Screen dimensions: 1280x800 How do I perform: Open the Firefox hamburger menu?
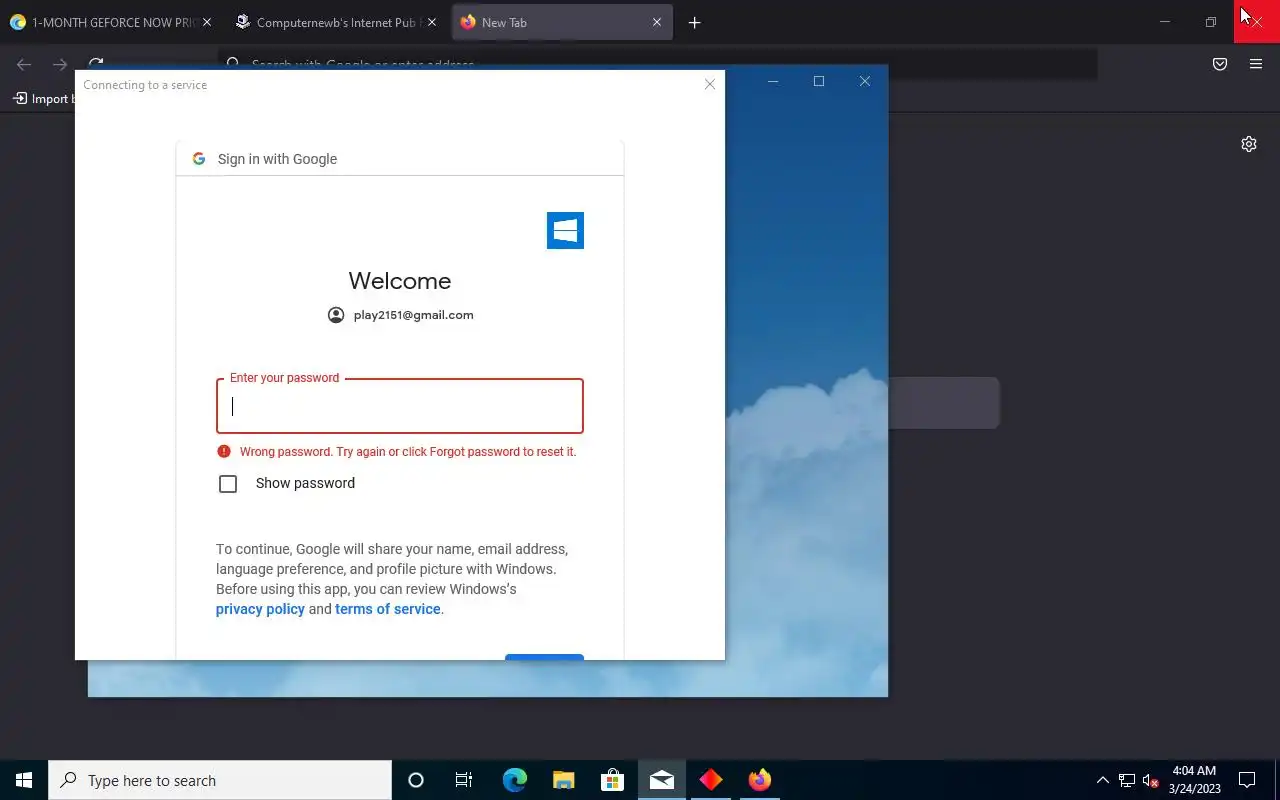coord(1256,64)
